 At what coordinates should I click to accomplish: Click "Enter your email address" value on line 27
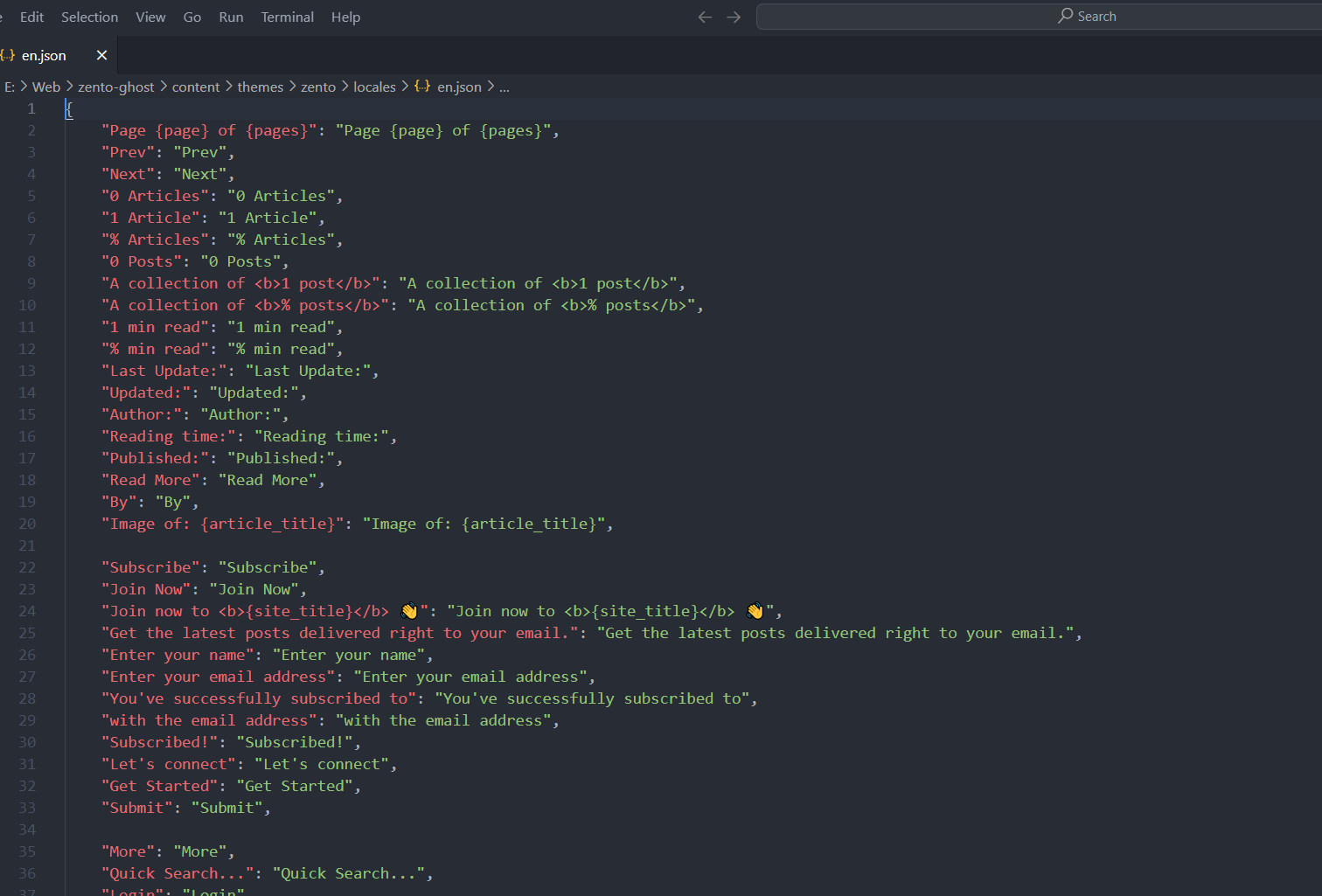pos(470,677)
